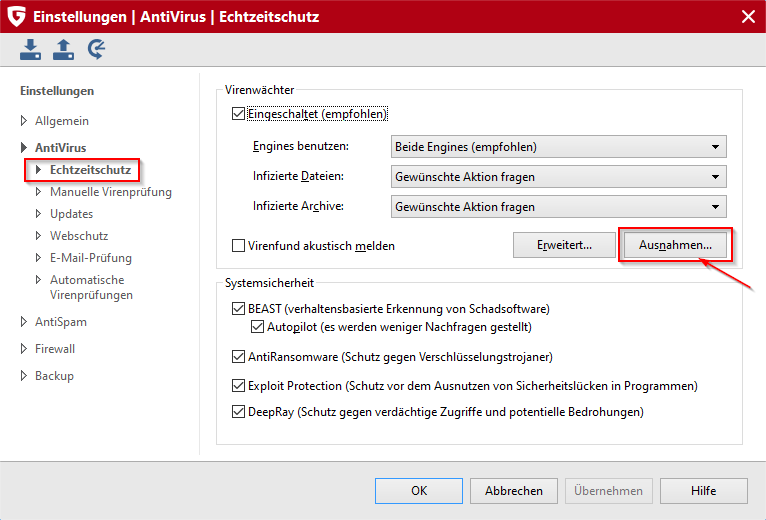The width and height of the screenshot is (766, 520).
Task: Open the Infizierte Dateien dropdown
Action: 559,176
